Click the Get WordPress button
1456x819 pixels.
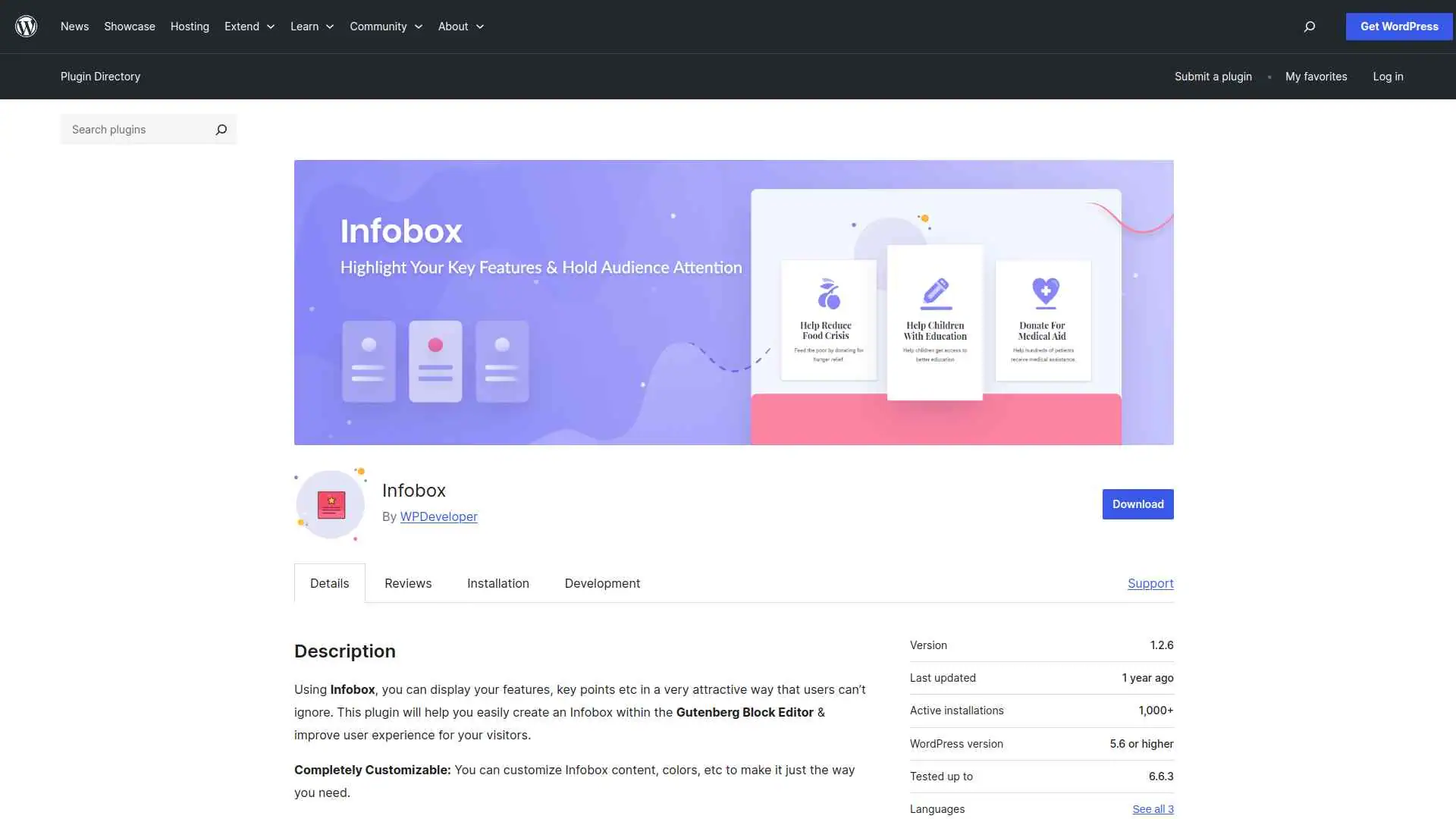click(x=1398, y=26)
